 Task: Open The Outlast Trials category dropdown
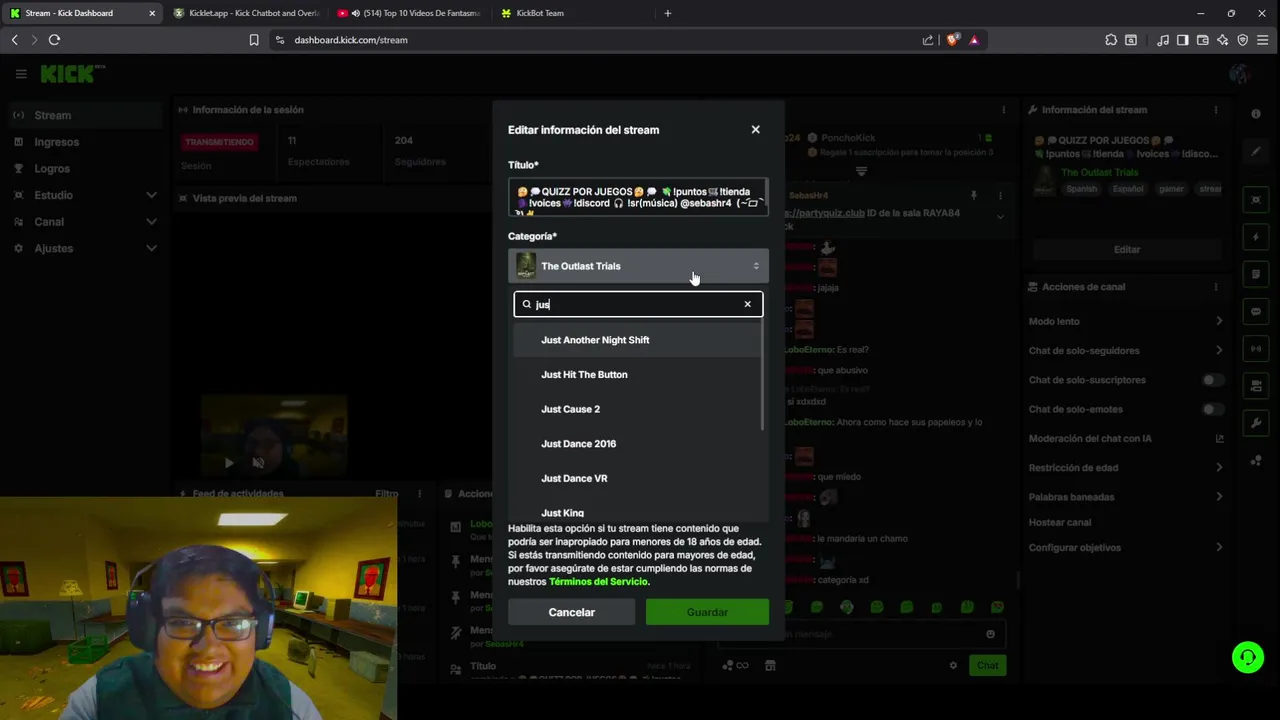coord(638,266)
